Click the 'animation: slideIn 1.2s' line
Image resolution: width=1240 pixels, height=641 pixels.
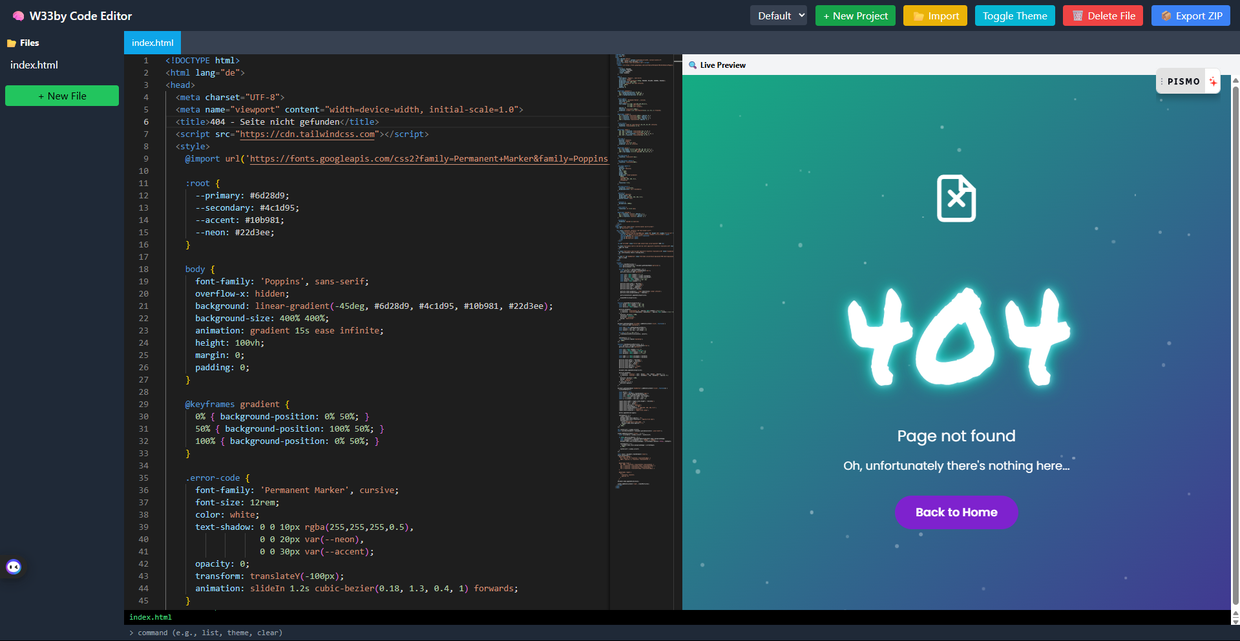click(x=356, y=588)
